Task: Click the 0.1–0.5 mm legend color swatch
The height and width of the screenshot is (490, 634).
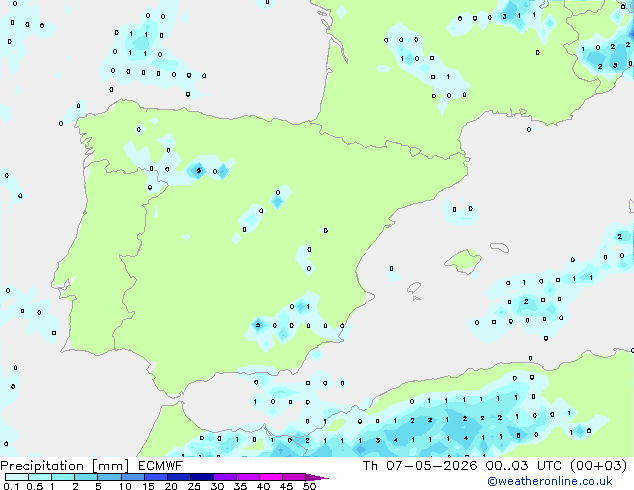Action: 17,477
